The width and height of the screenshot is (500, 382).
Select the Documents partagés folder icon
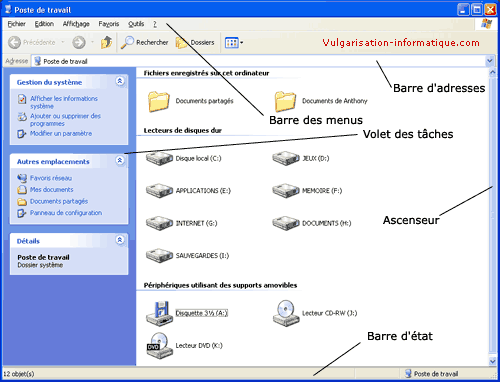(x=159, y=101)
